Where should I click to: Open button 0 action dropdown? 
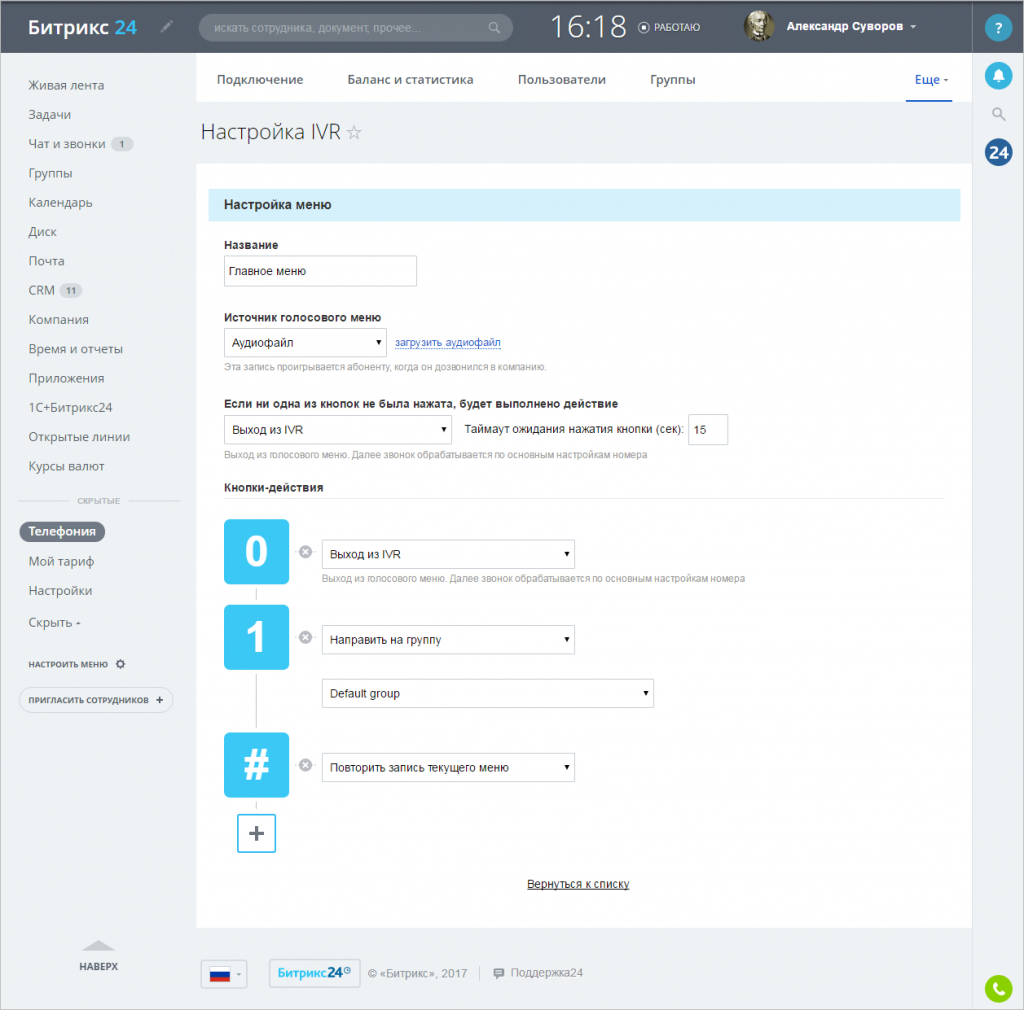pyautogui.click(x=448, y=554)
